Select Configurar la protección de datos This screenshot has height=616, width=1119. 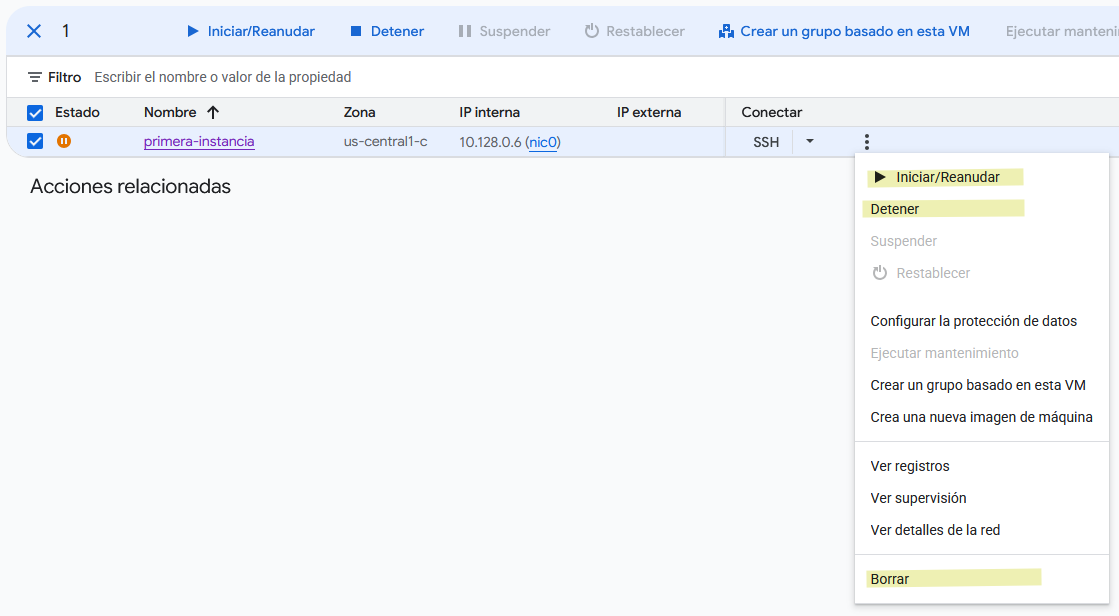[x=973, y=321]
